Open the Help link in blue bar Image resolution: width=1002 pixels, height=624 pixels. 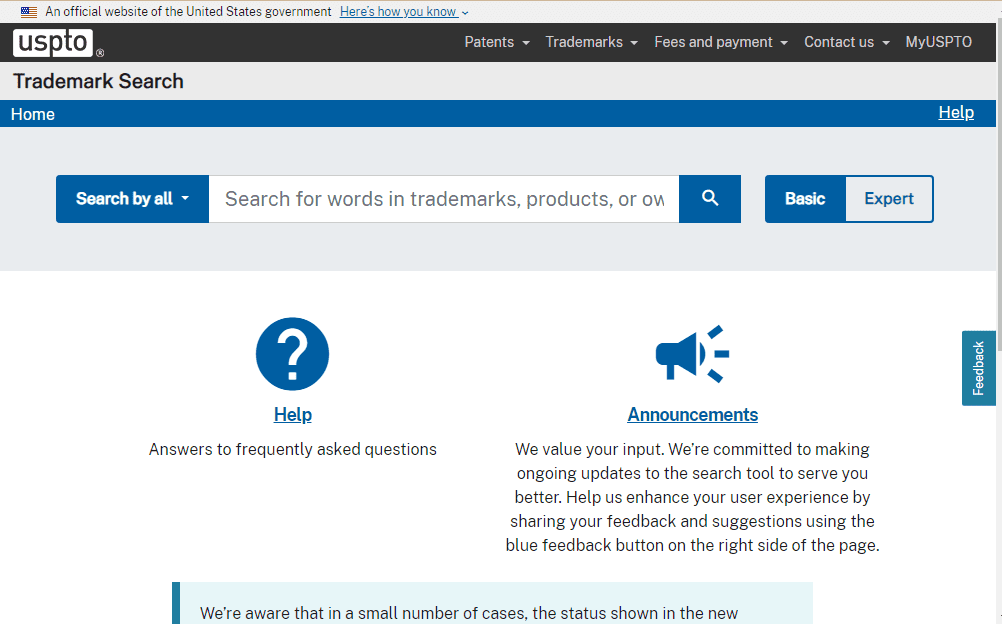(x=956, y=113)
